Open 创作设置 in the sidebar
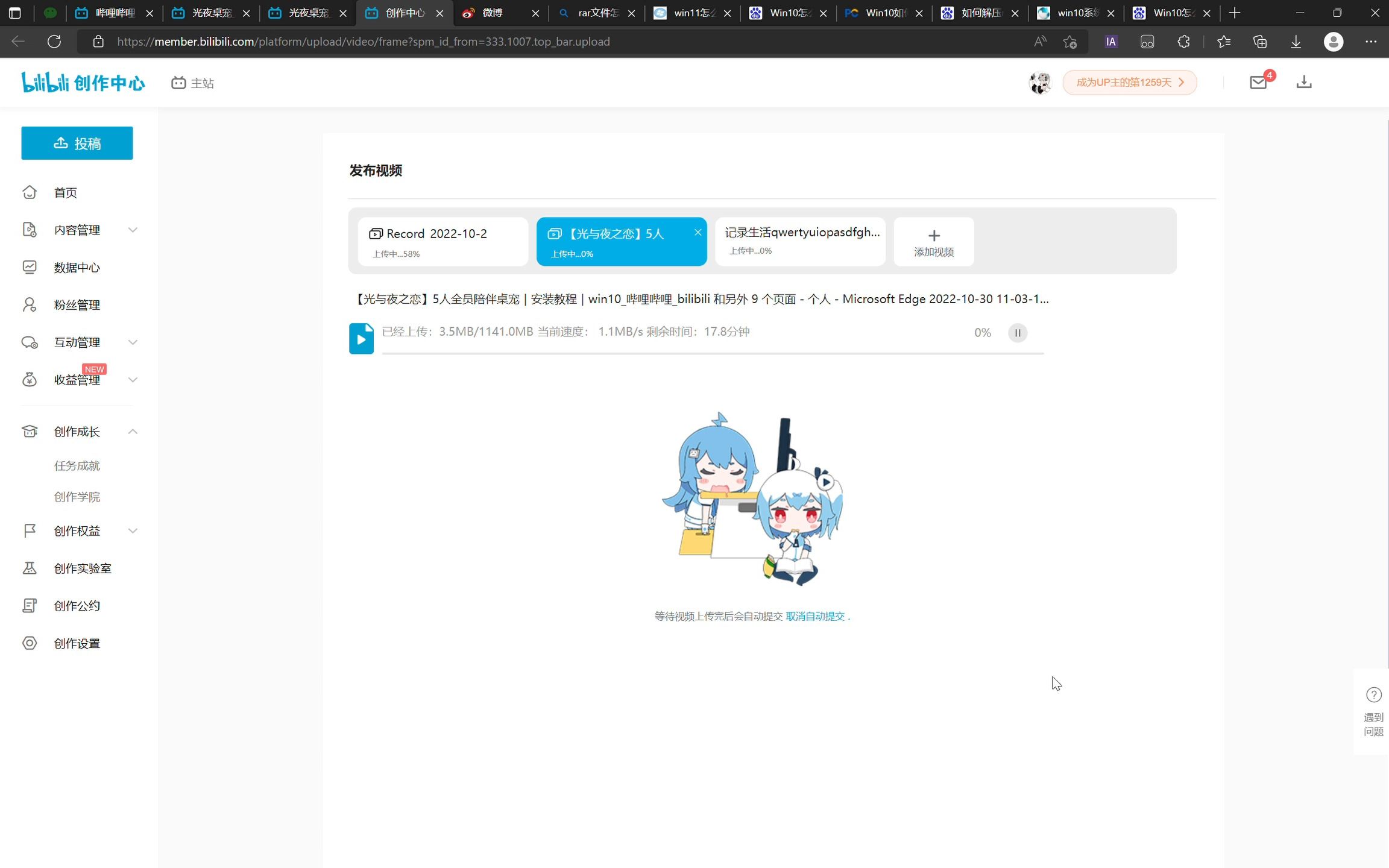 (x=77, y=643)
